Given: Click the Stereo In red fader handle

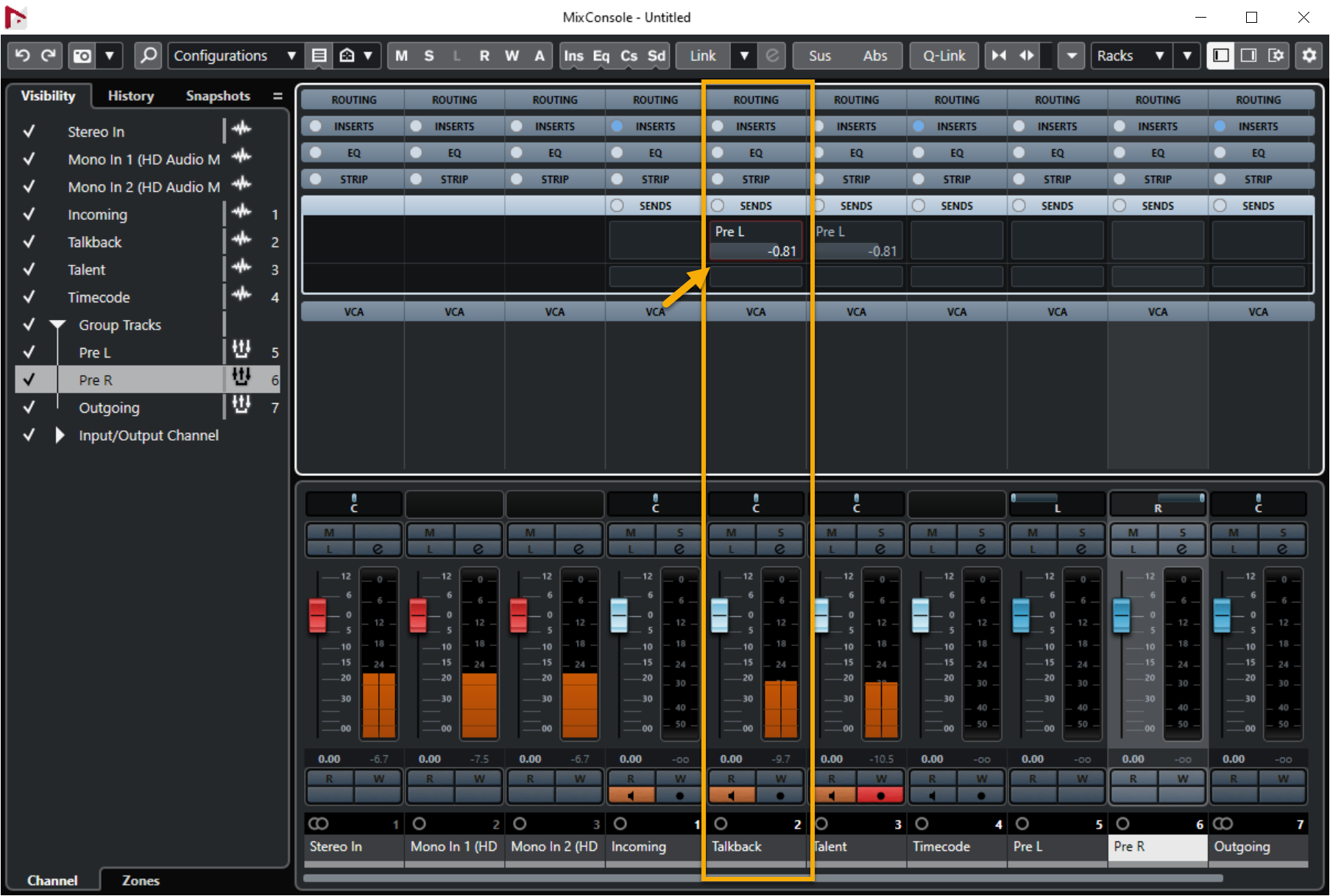Looking at the screenshot, I should [317, 615].
